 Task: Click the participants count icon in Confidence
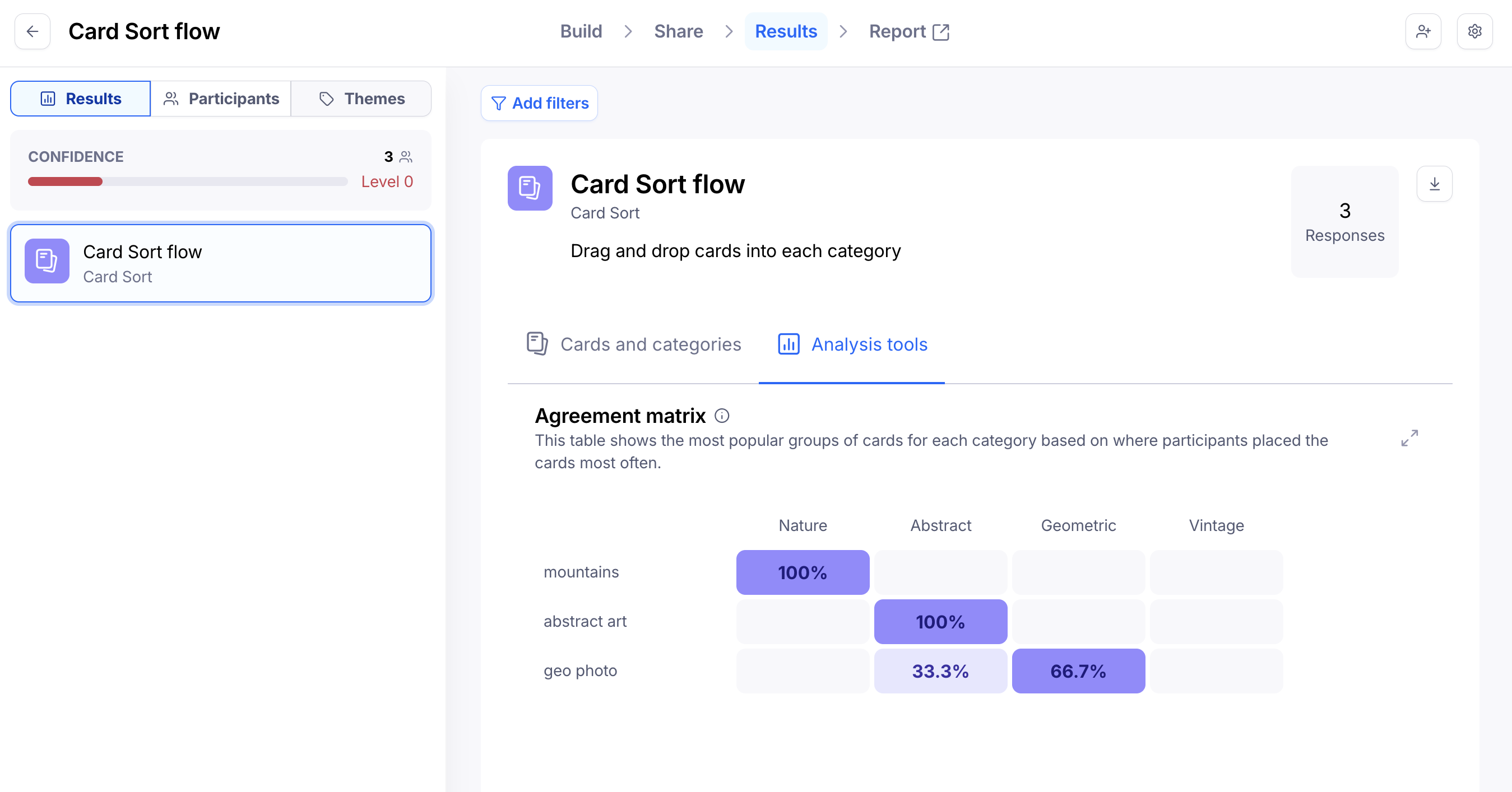tap(406, 157)
